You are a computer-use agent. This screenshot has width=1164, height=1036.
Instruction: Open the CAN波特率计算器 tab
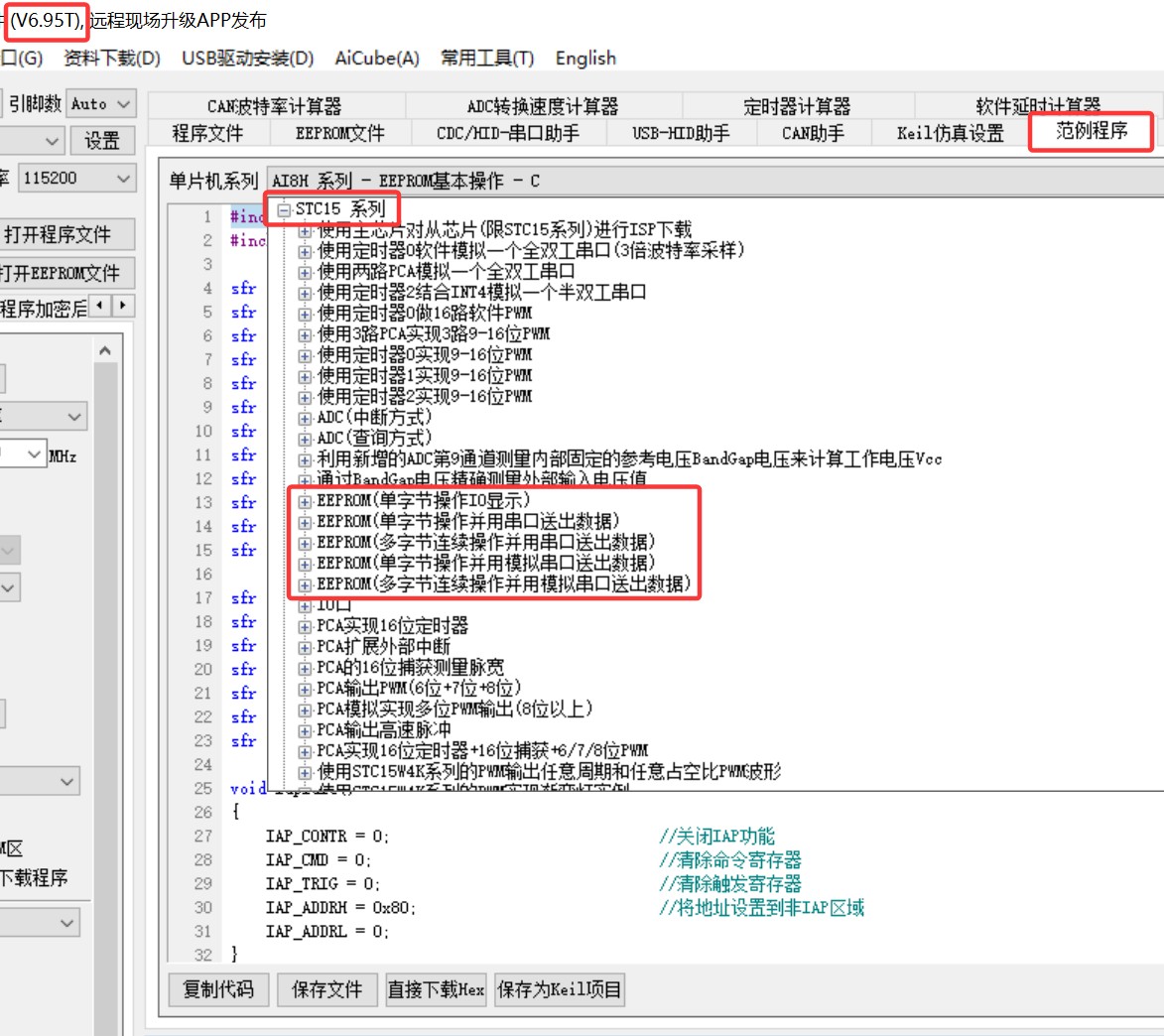coord(275,106)
